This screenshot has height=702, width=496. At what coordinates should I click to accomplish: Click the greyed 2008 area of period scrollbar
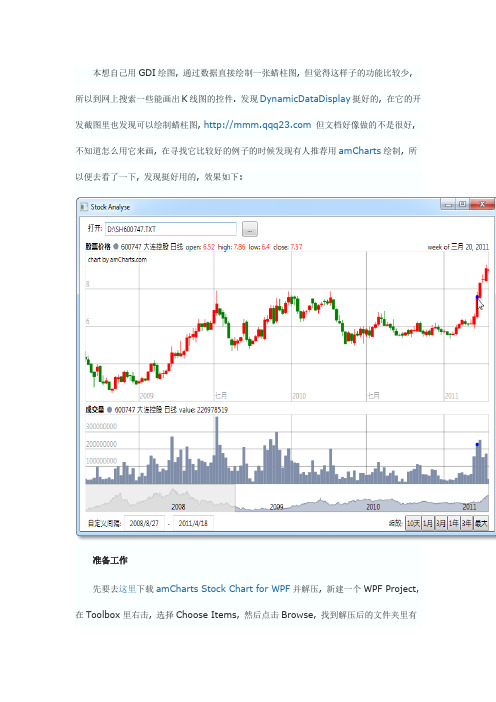click(160, 498)
